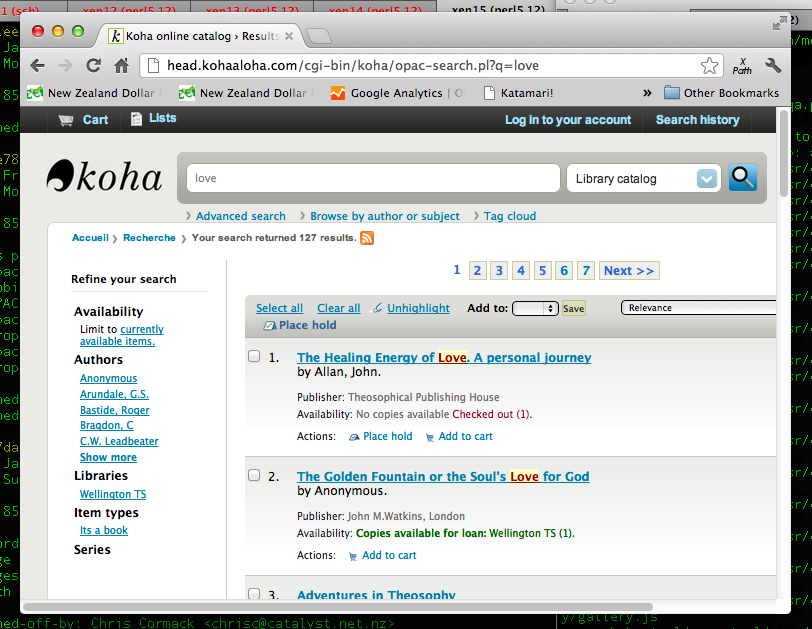The width and height of the screenshot is (812, 629).
Task: Switch to the Koha online catalog tab
Action: (x=200, y=36)
